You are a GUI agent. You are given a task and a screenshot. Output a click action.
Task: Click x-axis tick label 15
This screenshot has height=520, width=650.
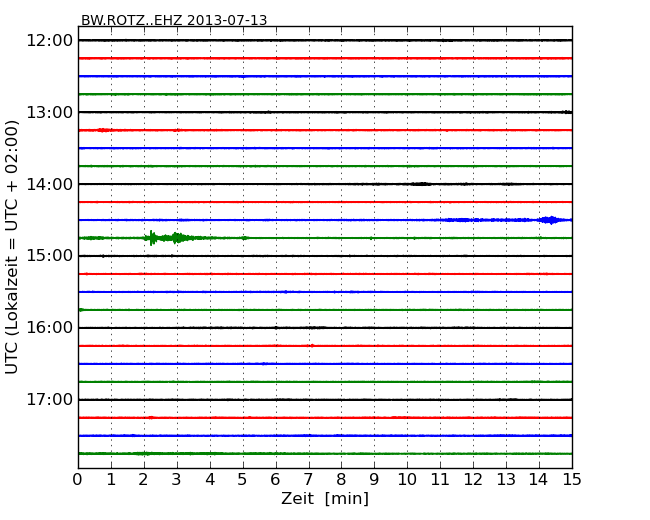pyautogui.click(x=572, y=480)
